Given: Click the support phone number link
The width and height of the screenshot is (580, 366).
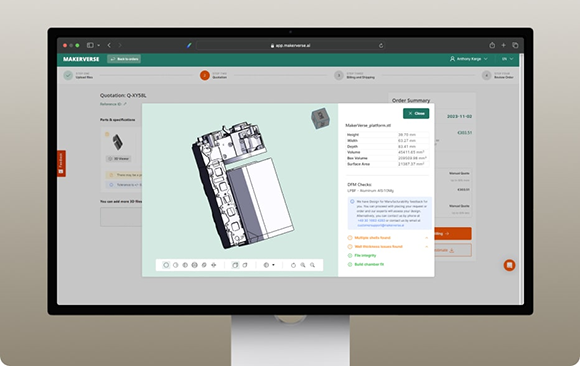Looking at the screenshot, I should 371,220.
